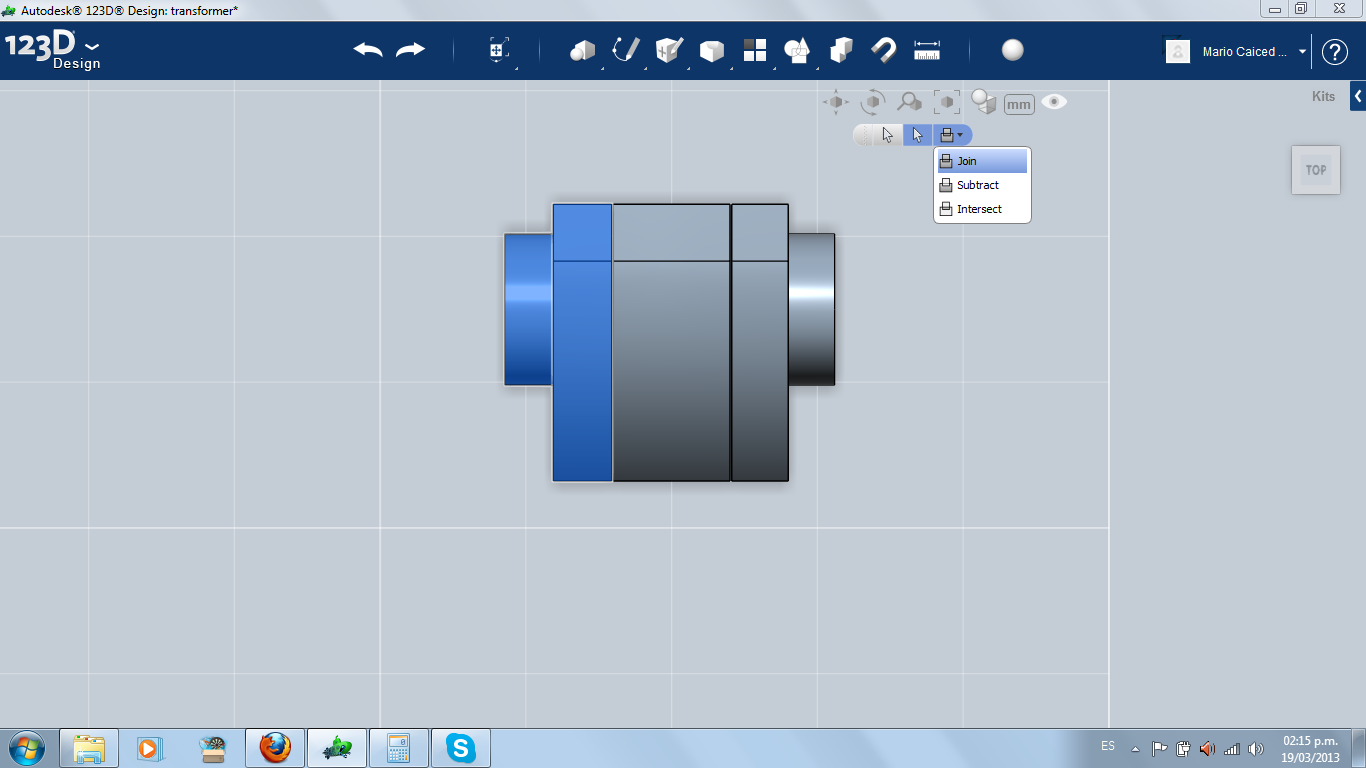Image resolution: width=1366 pixels, height=768 pixels.
Task: Open the Combine tool
Action: coord(841,50)
